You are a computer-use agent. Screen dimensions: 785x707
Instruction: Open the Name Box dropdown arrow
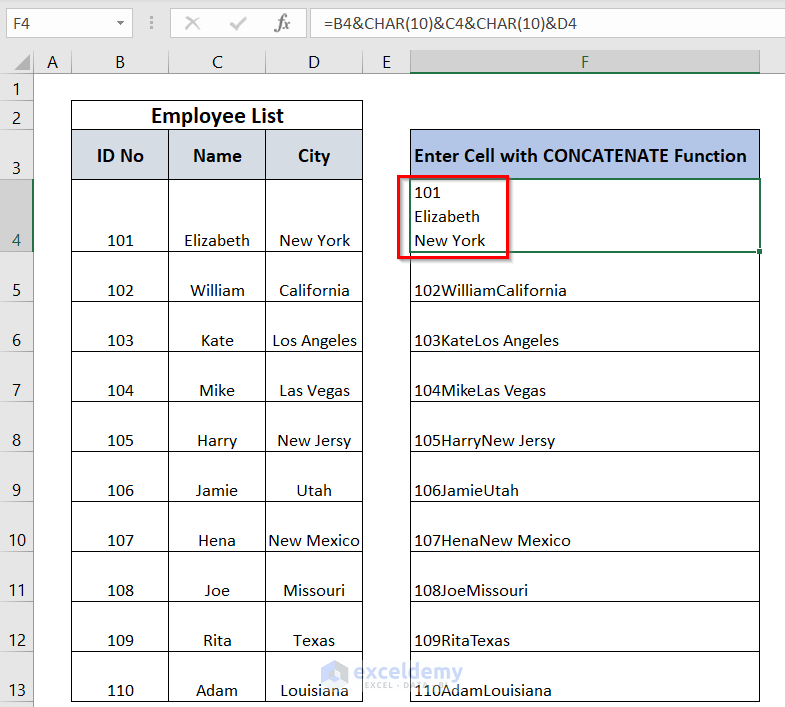pos(120,23)
